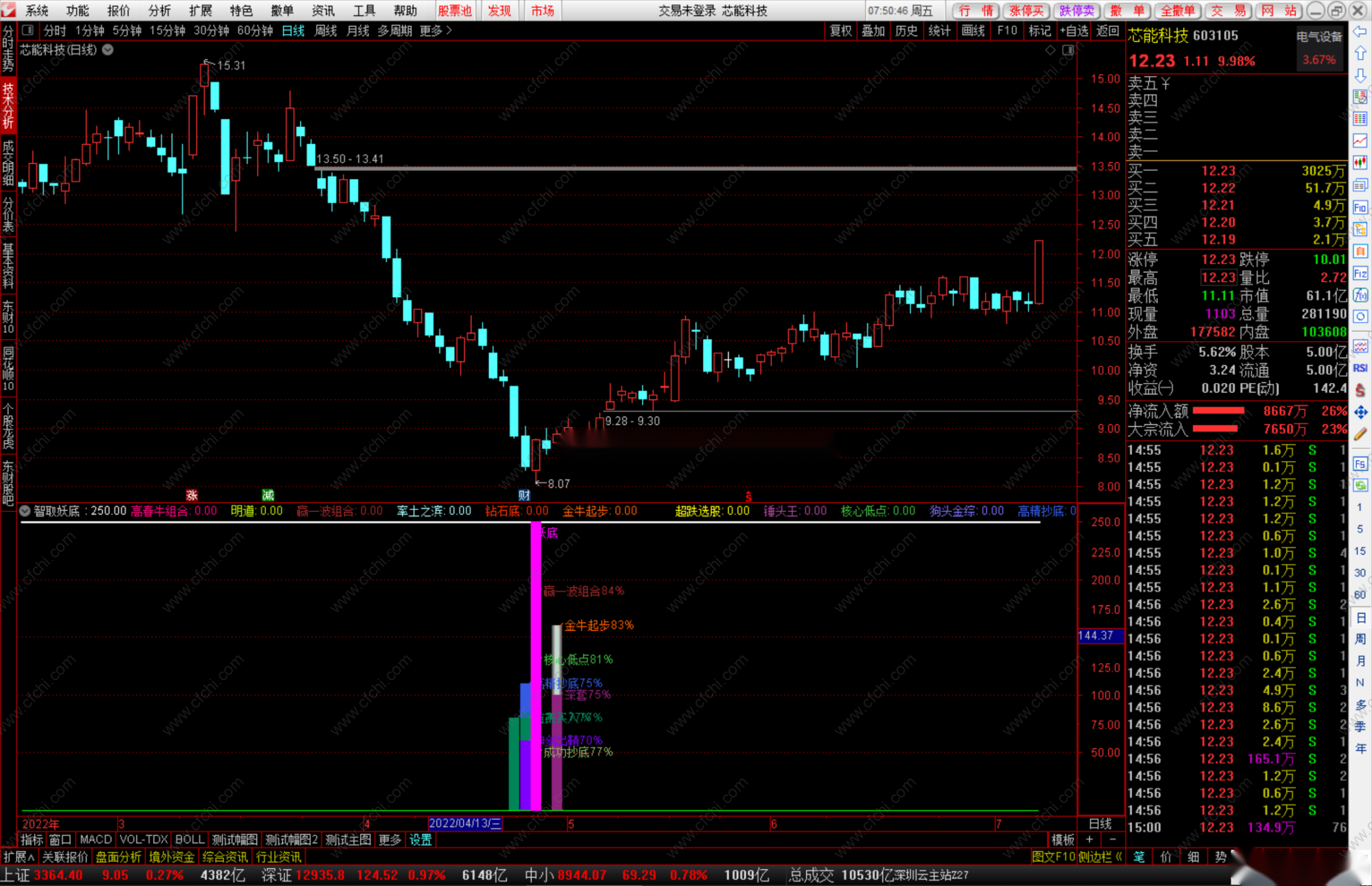Click the highlighted date 2022/04/13 marker
1372x886 pixels.
point(465,824)
